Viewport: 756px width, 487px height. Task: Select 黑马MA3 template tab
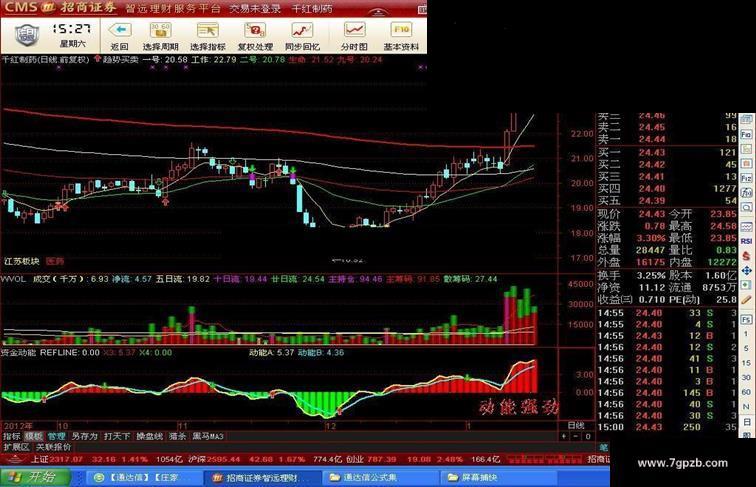208,436
